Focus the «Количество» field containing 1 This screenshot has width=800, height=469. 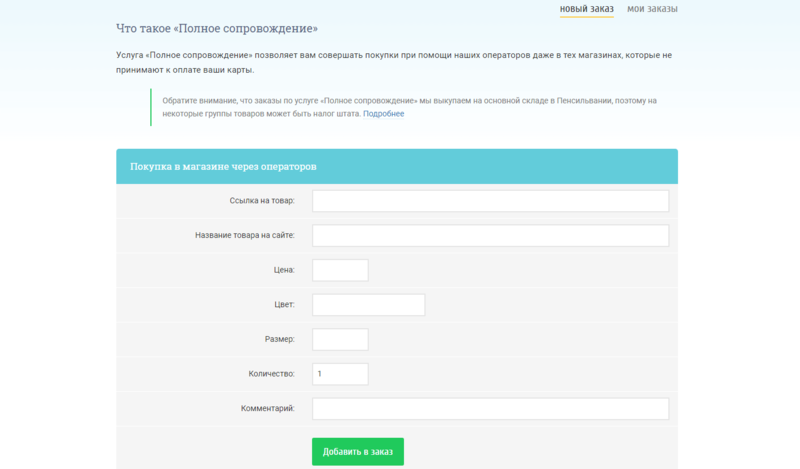[x=340, y=374]
